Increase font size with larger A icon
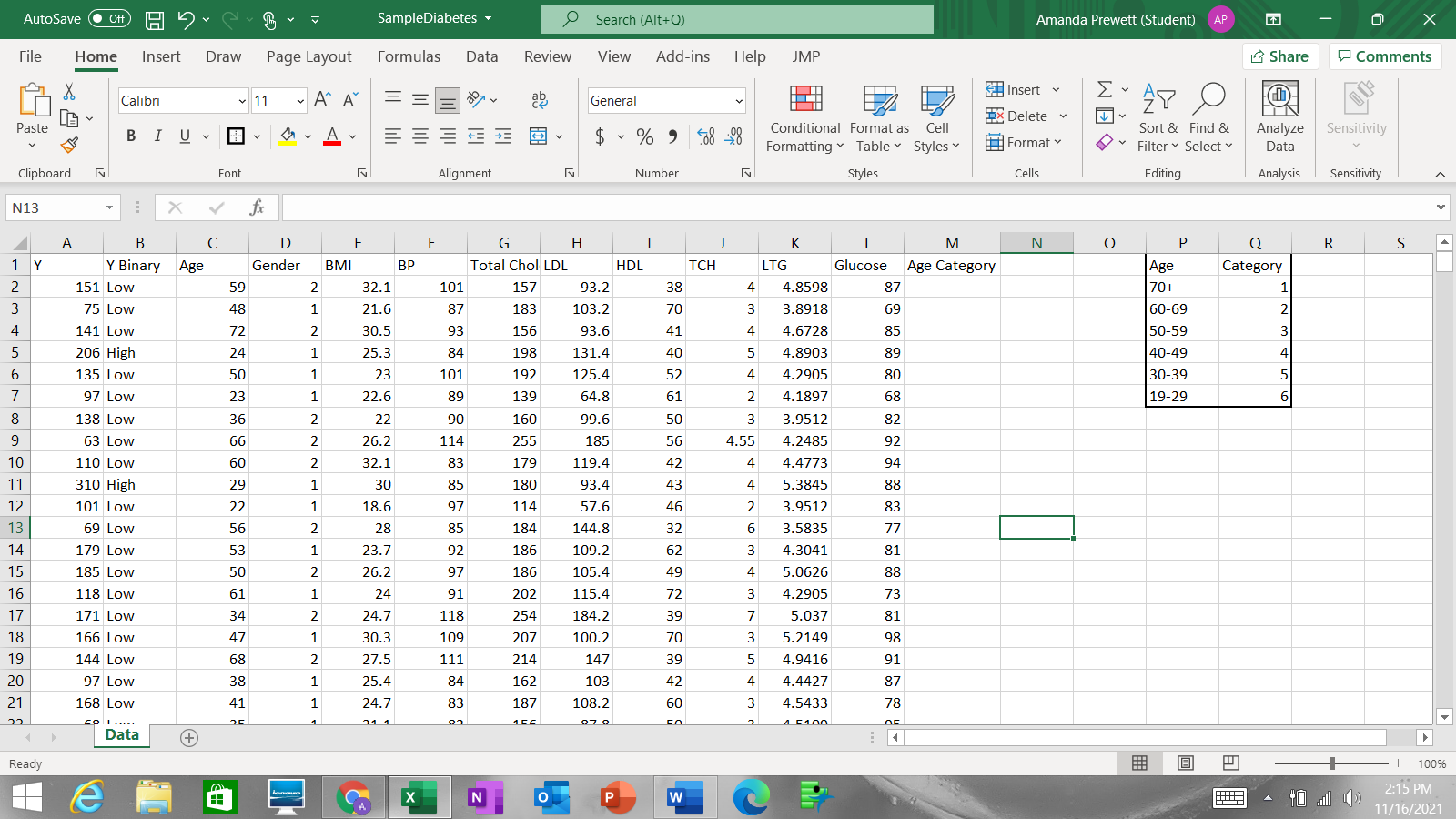Screen dimensions: 1456x819 point(322,100)
